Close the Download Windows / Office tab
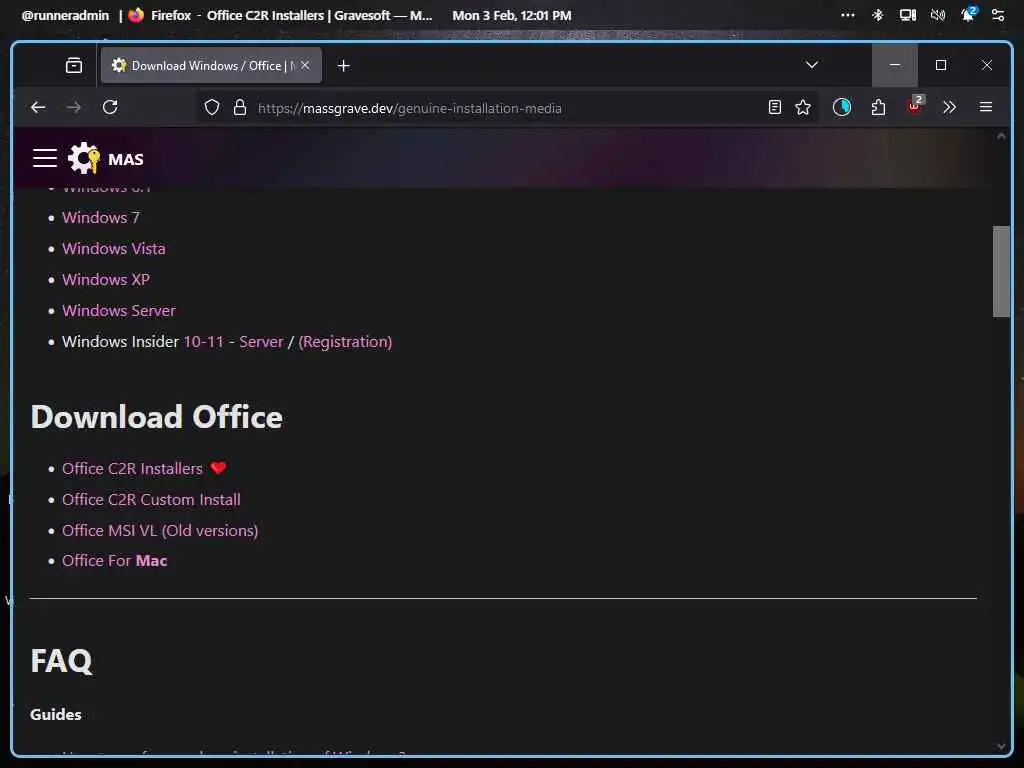 click(305, 65)
